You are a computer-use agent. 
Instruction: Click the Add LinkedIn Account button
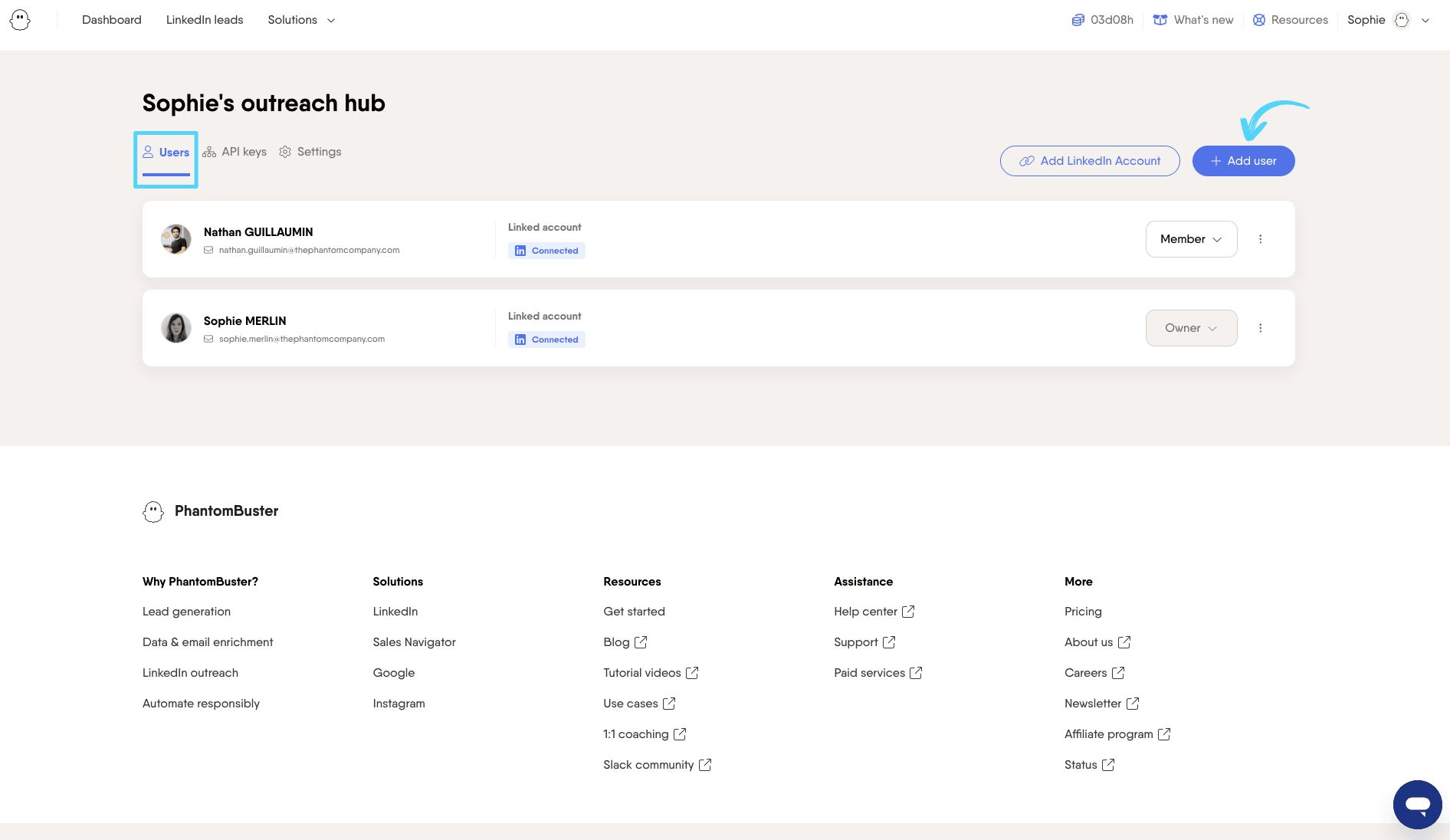click(1090, 161)
